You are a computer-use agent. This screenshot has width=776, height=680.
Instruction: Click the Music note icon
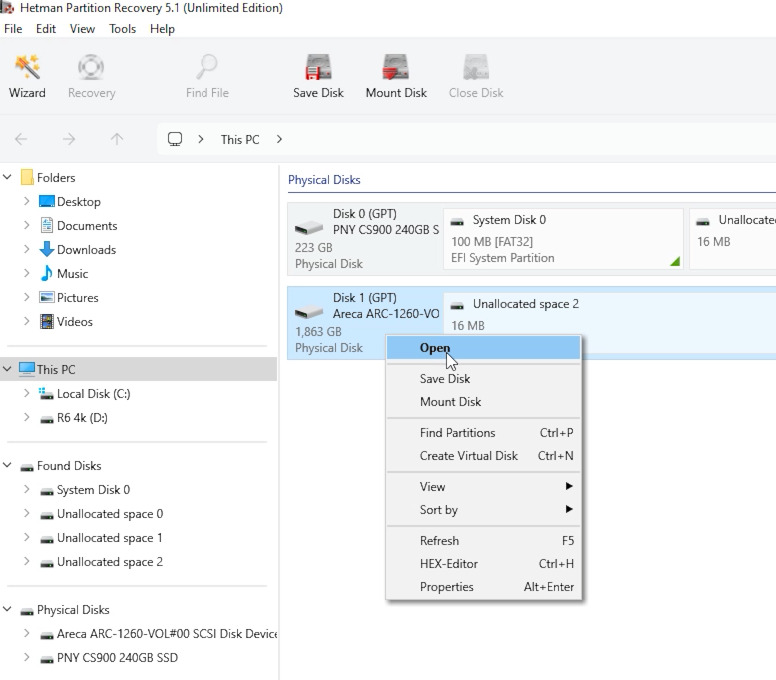coord(47,273)
